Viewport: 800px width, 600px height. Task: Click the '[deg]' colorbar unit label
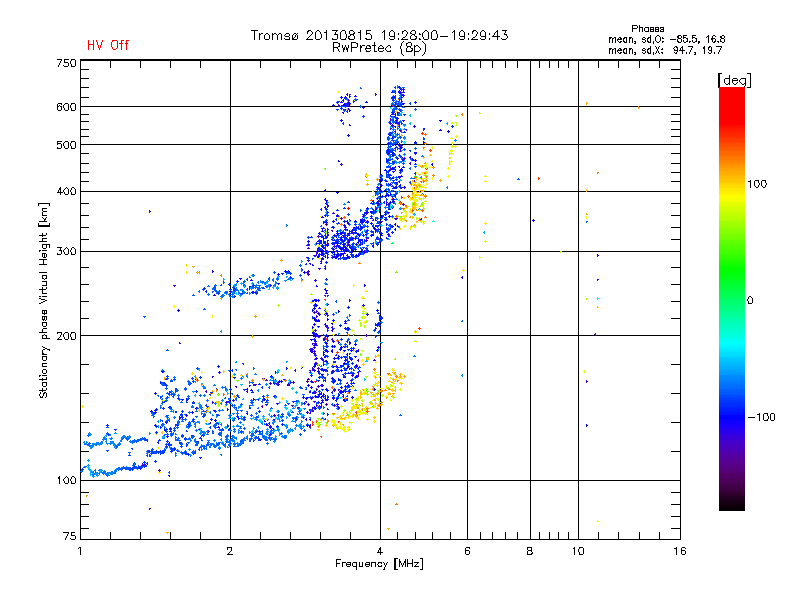(734, 80)
